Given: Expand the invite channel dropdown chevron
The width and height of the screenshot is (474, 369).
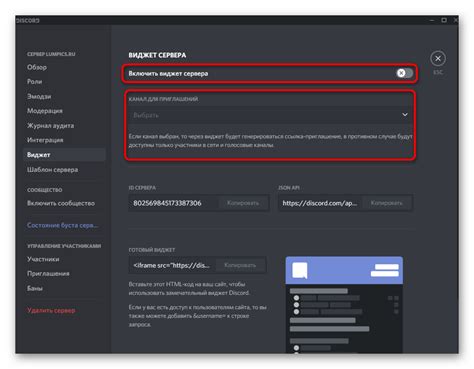Looking at the screenshot, I should click(405, 115).
